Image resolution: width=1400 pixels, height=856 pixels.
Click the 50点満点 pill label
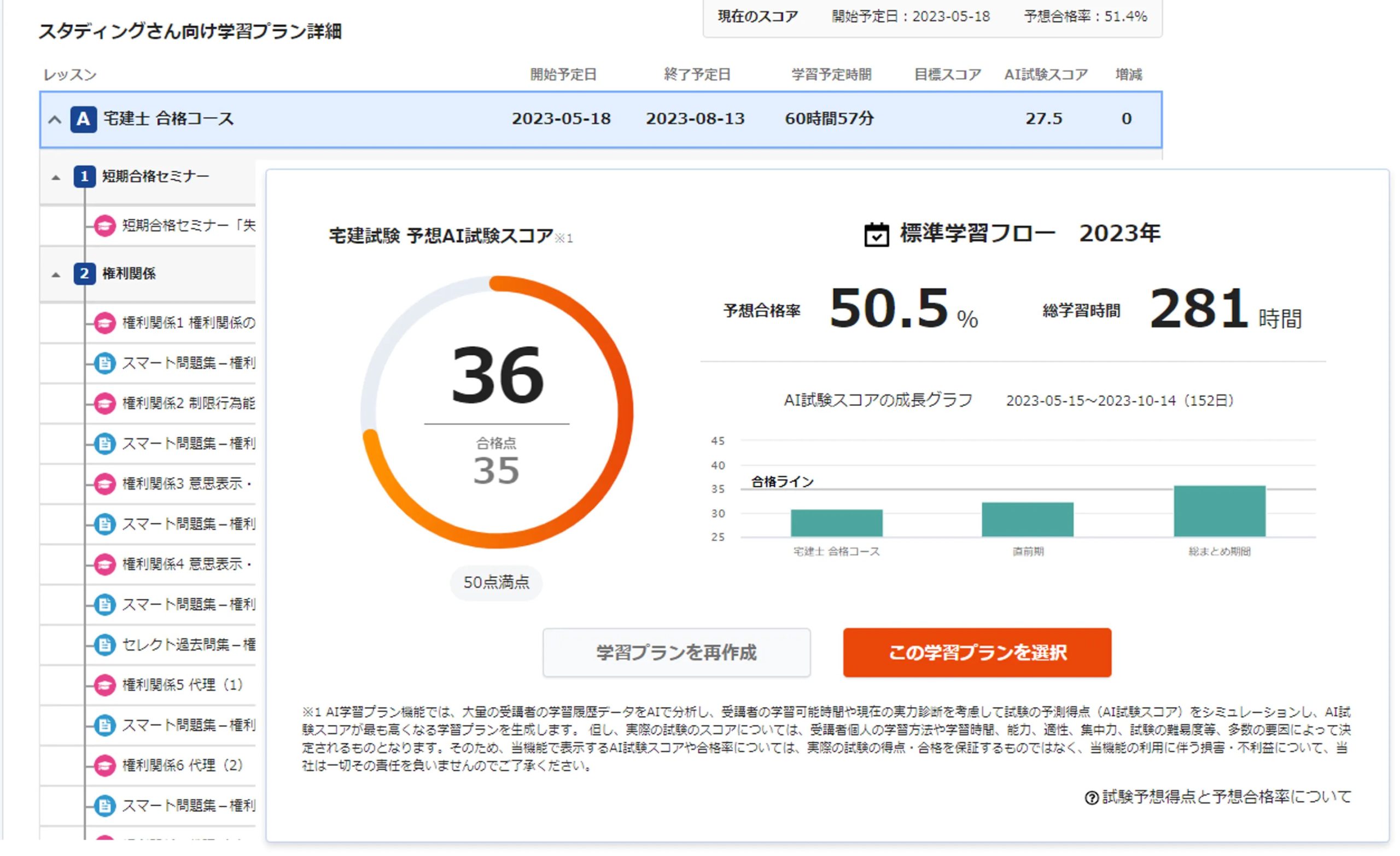tap(497, 583)
